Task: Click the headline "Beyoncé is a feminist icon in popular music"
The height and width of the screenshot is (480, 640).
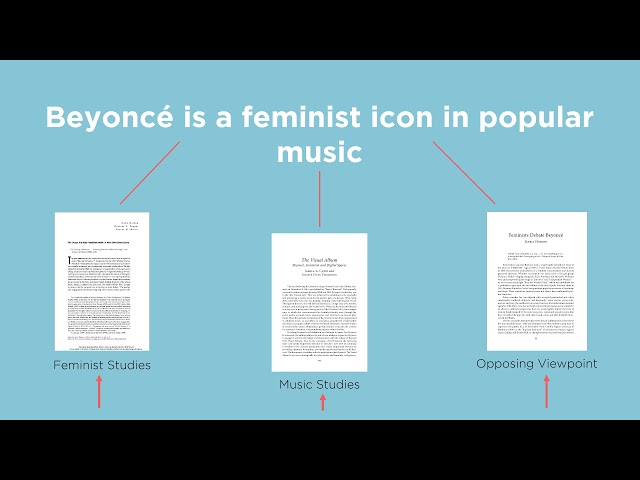Action: 320,134
